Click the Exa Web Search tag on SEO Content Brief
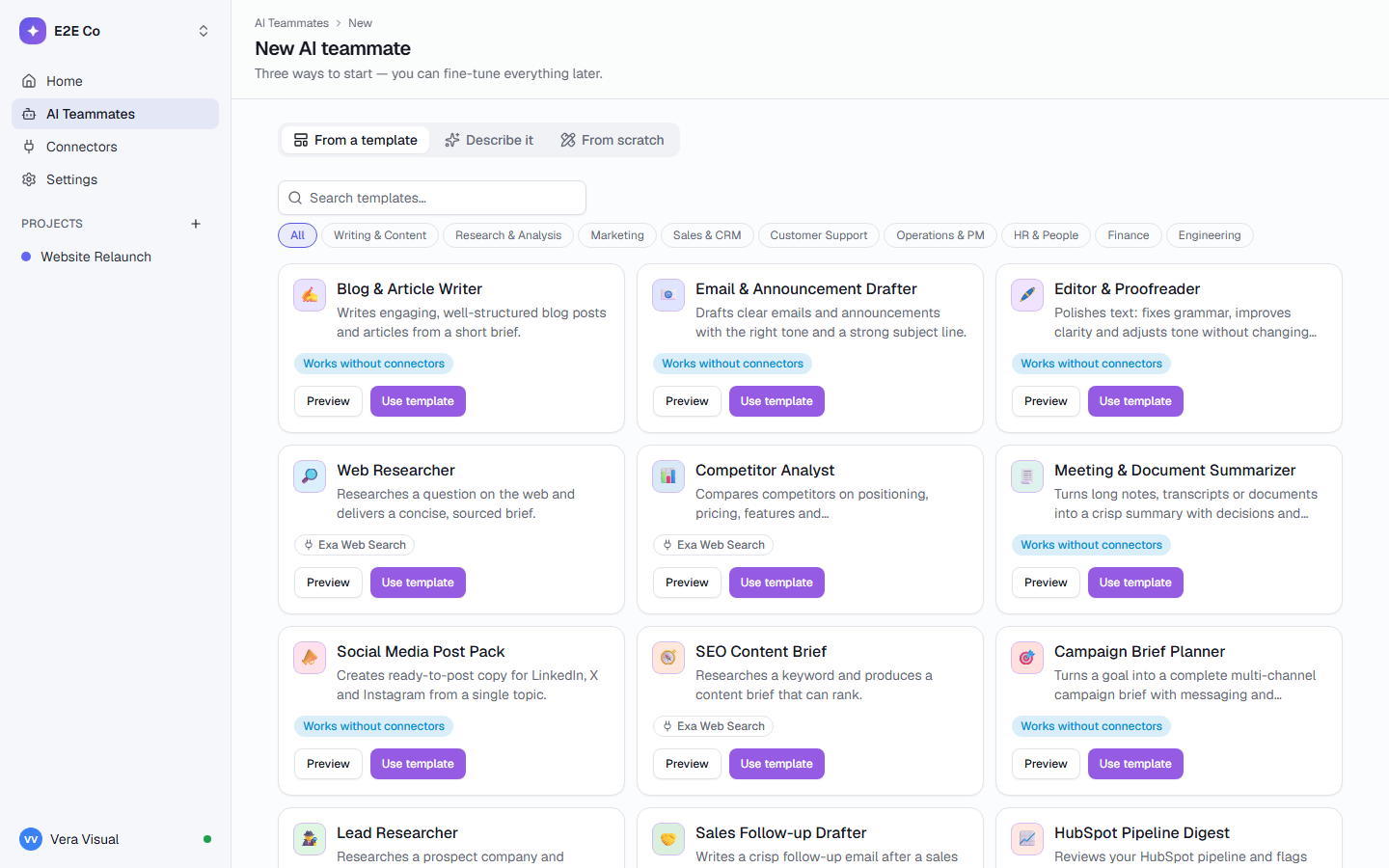 click(713, 726)
